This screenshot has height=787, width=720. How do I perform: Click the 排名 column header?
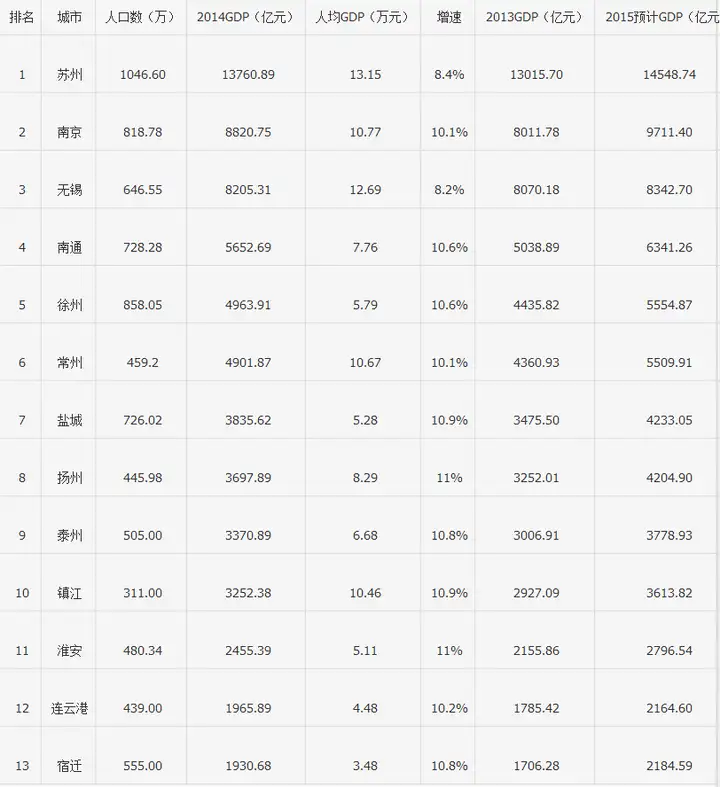click(22, 17)
